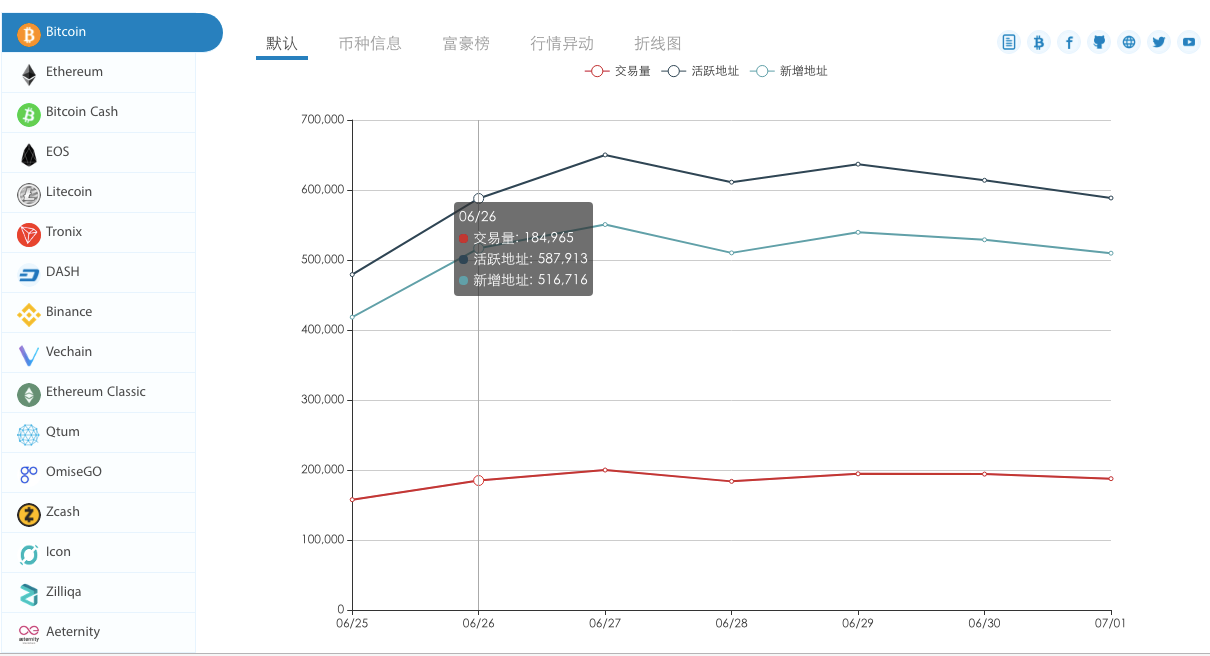The width and height of the screenshot is (1210, 656).
Task: Open the official website globe icon
Action: [1129, 42]
